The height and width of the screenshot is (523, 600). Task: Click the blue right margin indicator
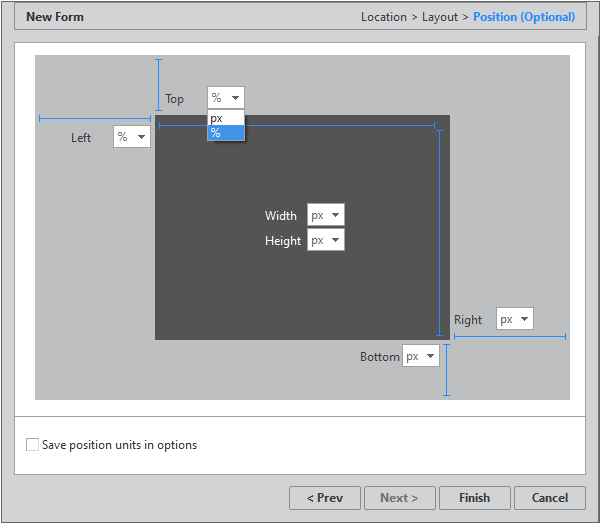pyautogui.click(x=509, y=336)
